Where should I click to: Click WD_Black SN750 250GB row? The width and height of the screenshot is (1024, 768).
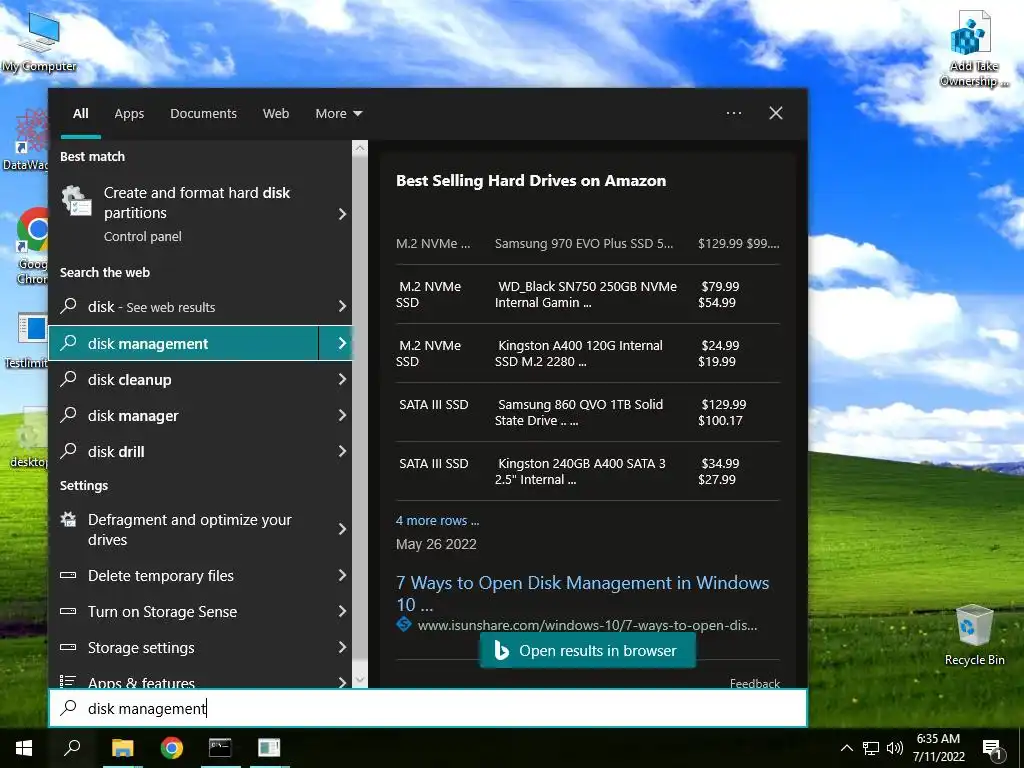587,294
